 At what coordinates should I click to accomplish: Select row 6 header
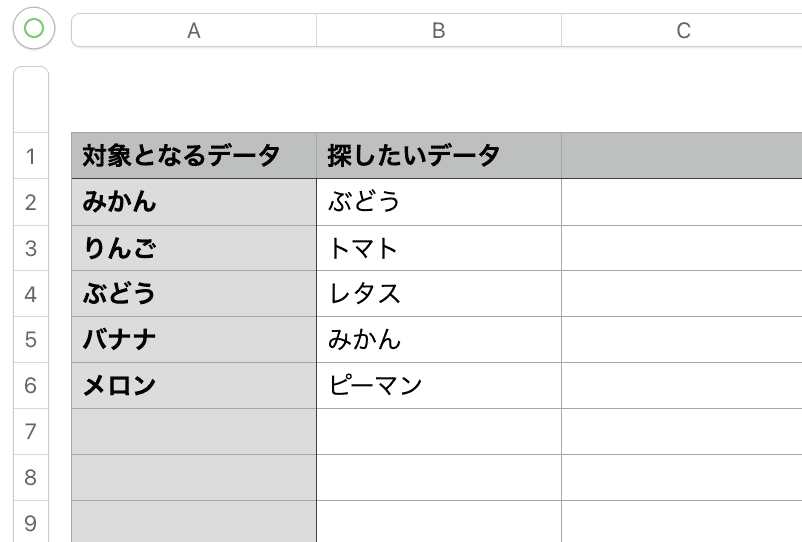[x=31, y=386]
